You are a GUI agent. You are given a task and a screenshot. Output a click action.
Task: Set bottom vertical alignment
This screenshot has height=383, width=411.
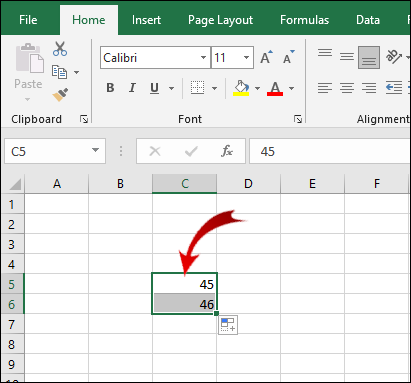(x=369, y=57)
